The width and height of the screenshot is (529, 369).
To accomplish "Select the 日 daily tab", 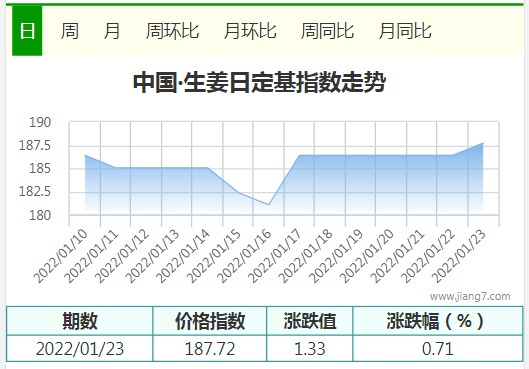I will pos(27,31).
